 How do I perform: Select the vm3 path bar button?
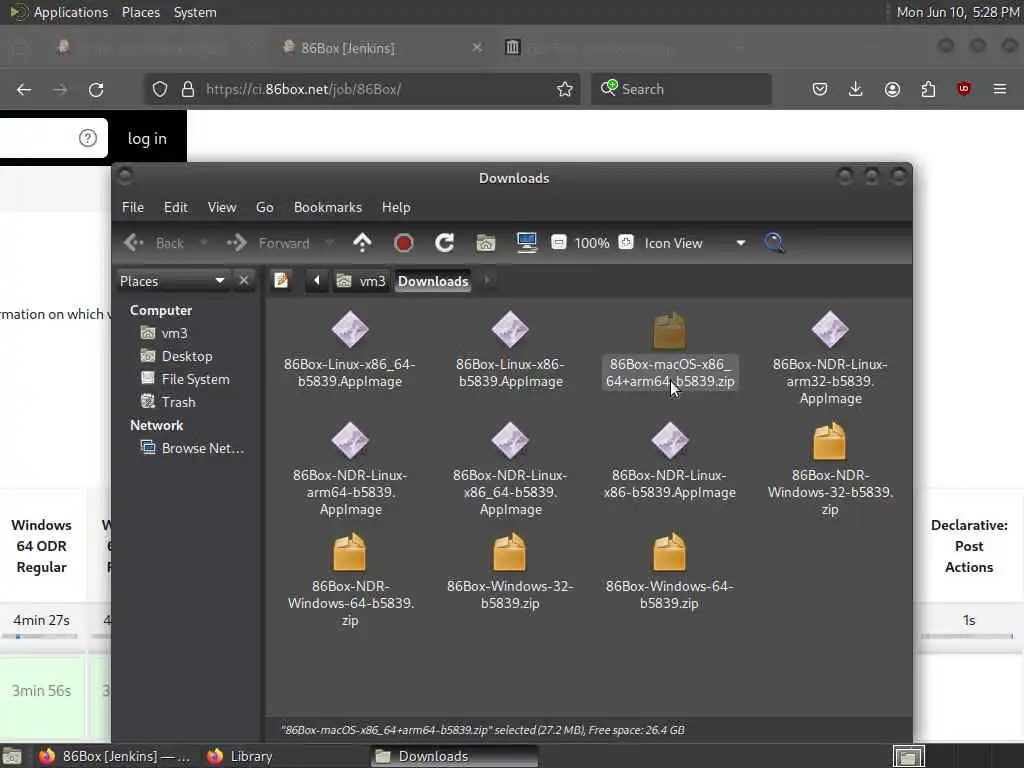point(361,281)
